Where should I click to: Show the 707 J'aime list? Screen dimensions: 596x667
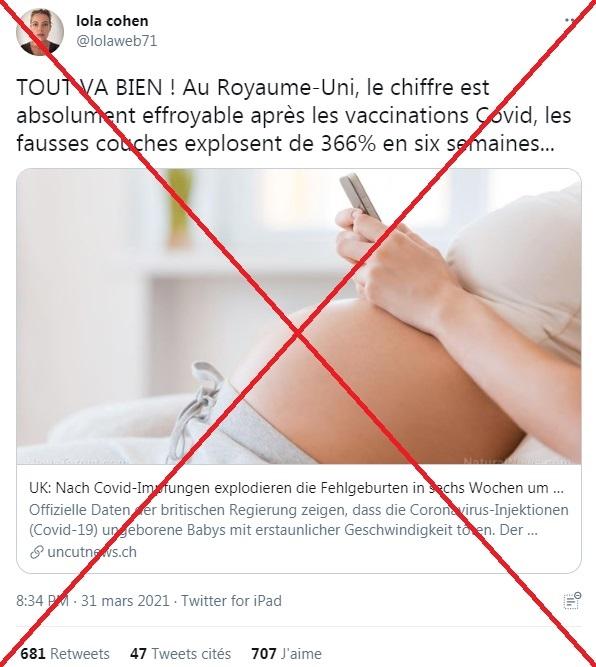click(x=286, y=653)
